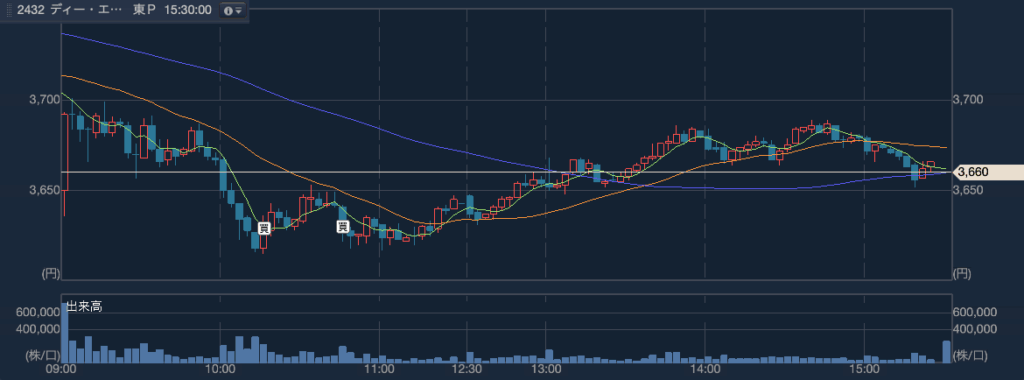Viewport: 1024px width, 380px height.
Task: Click the left-axis 3,700 price label
Action: [44, 100]
